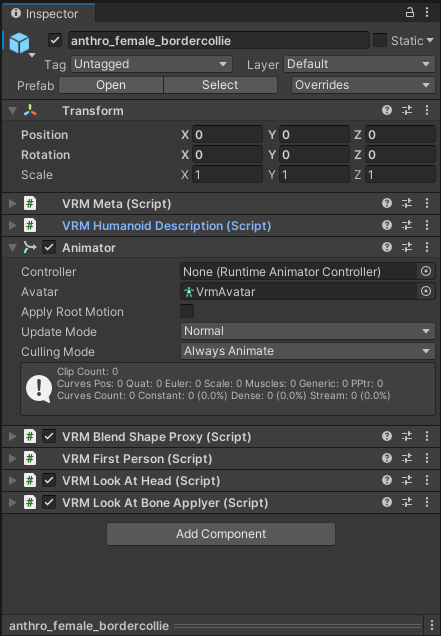Click the prefab Open button
441x636 pixels.
click(111, 85)
